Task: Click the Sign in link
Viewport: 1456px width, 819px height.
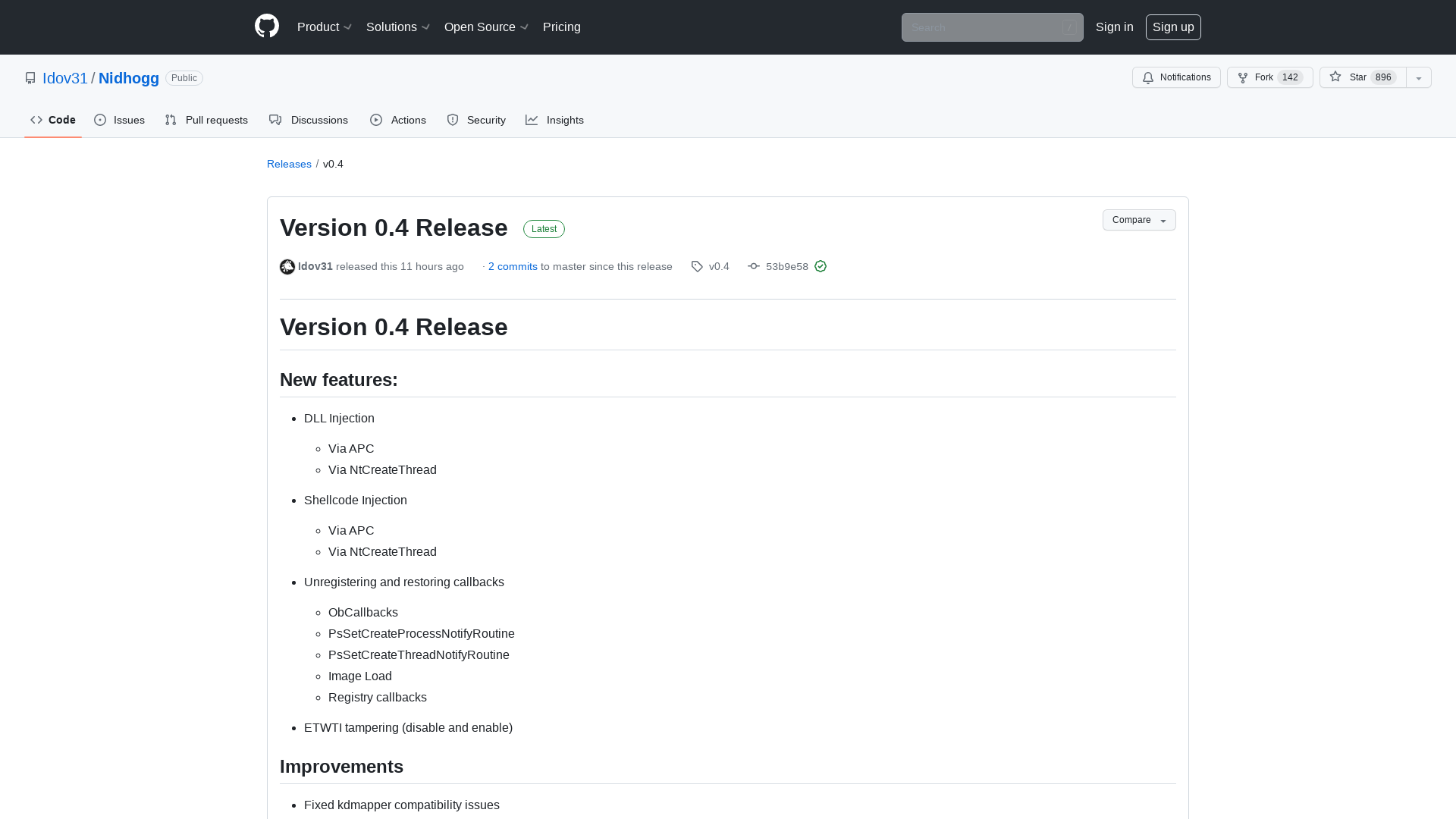Action: [1115, 27]
